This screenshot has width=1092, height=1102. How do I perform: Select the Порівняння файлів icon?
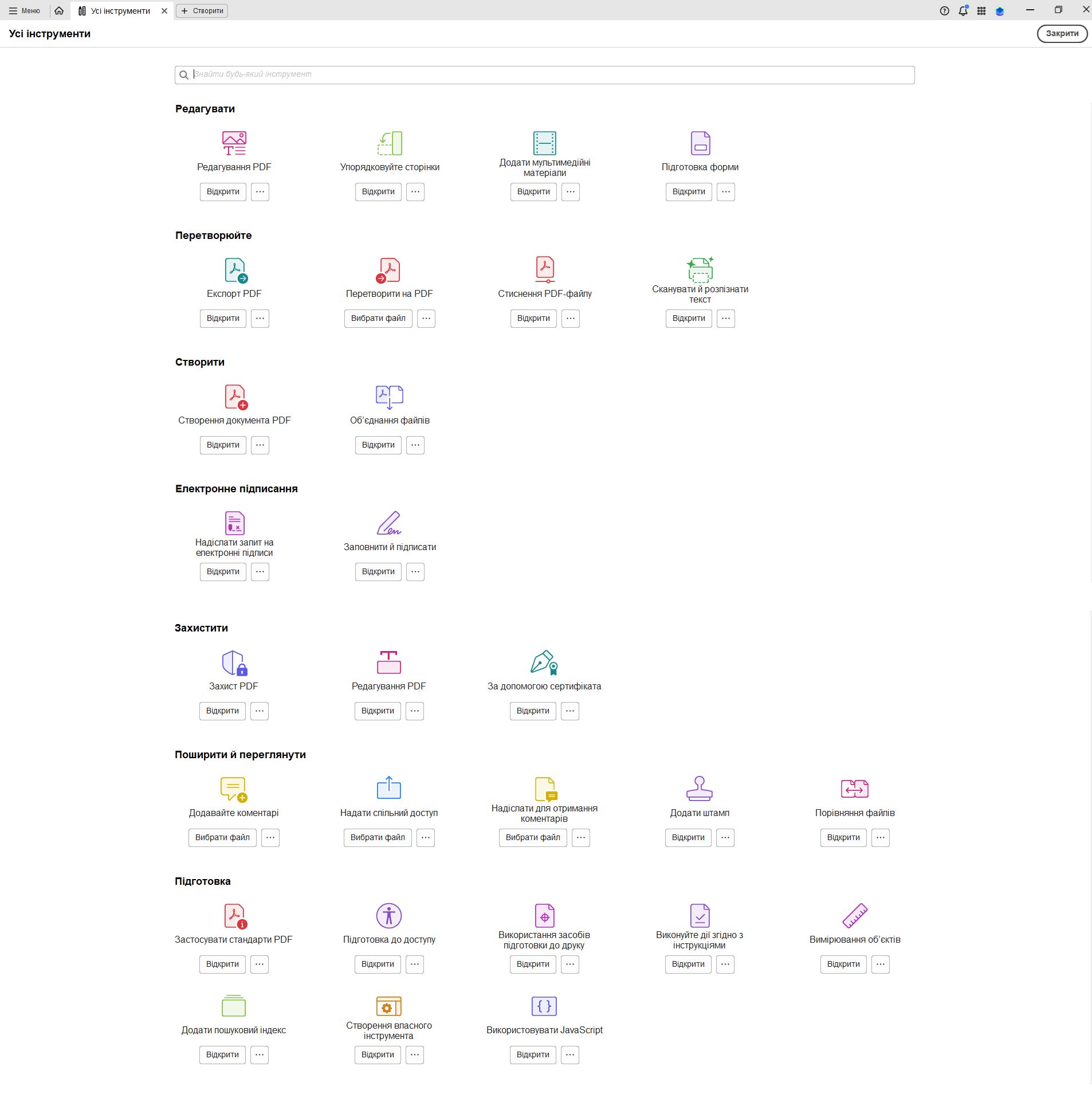(x=854, y=789)
